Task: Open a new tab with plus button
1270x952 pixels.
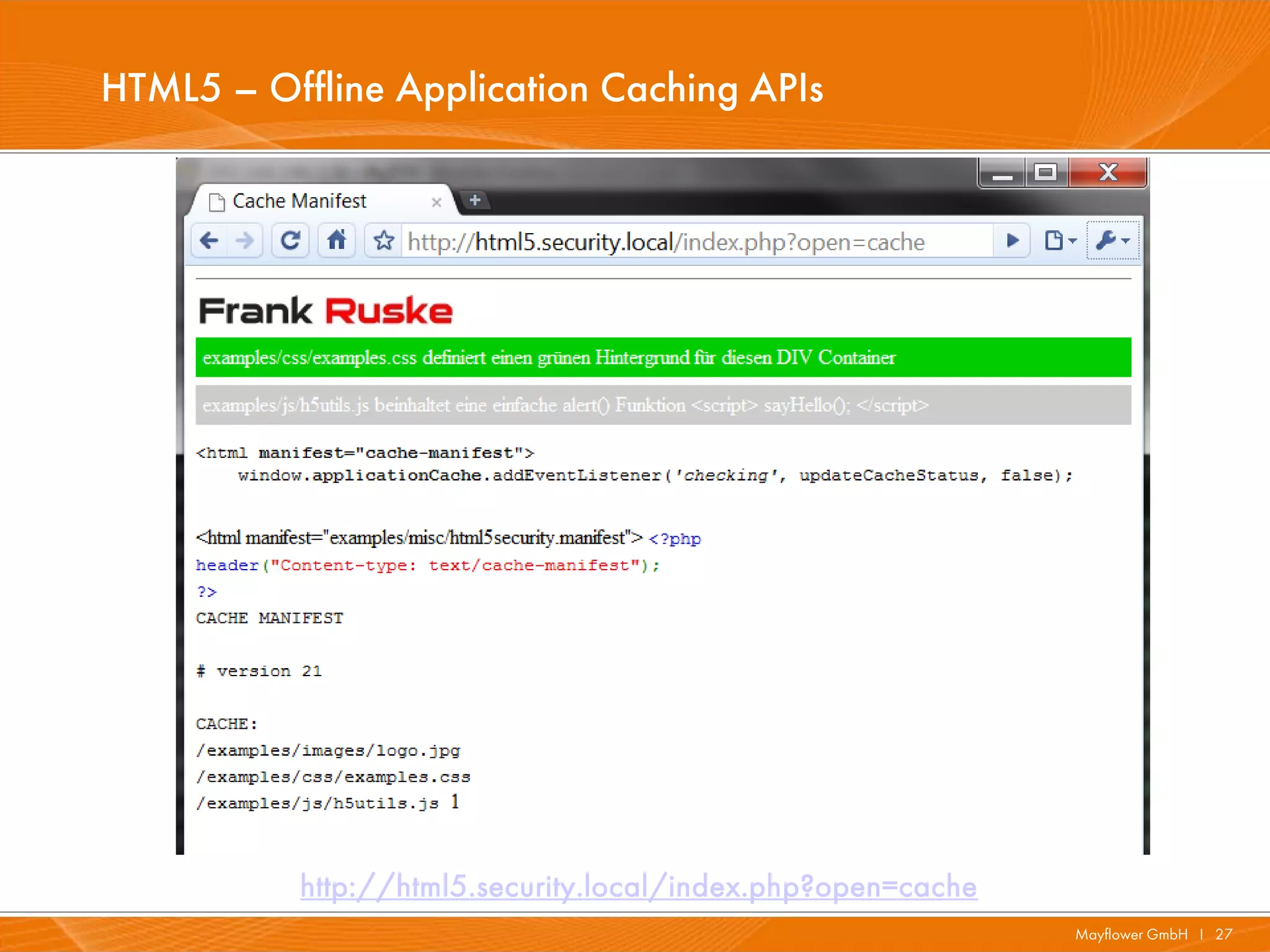Action: [476, 200]
